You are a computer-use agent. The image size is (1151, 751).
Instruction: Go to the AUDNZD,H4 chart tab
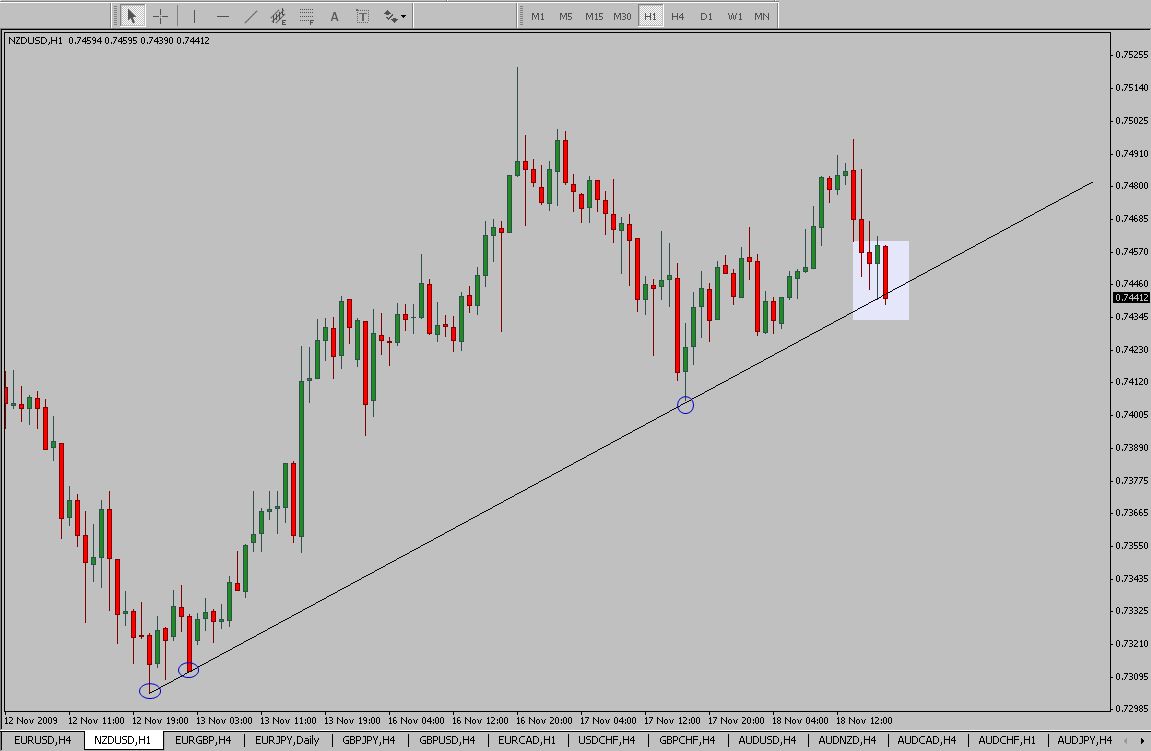coord(847,740)
